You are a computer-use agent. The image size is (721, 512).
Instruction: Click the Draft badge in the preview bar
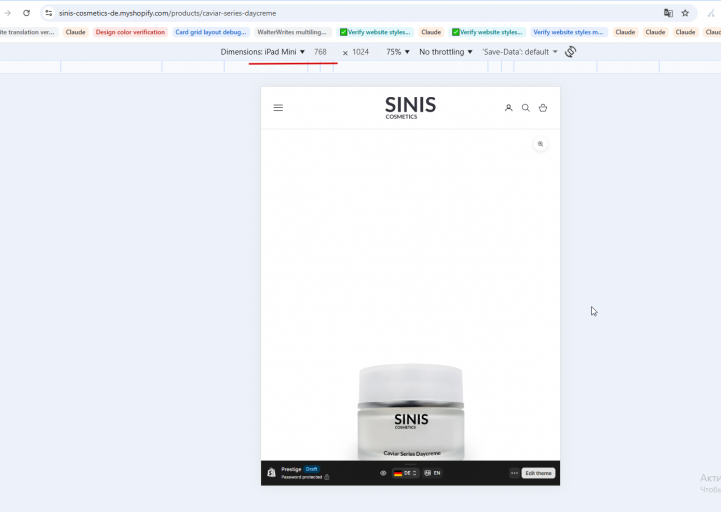tap(311, 469)
